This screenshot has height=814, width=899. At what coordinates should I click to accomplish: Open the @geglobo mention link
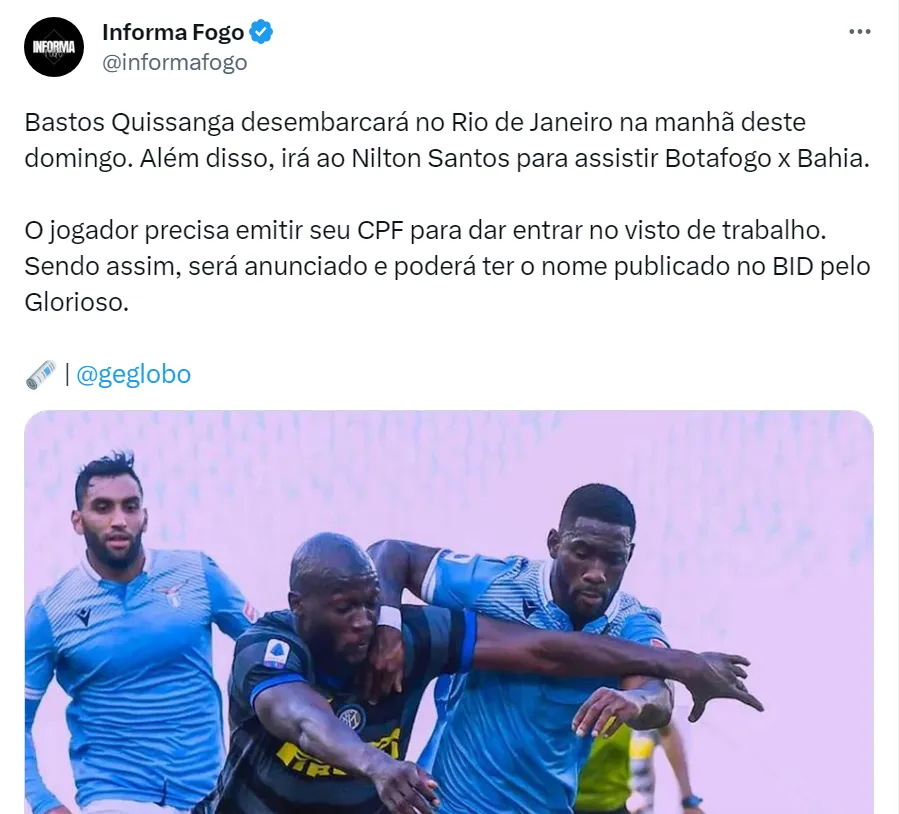coord(133,374)
